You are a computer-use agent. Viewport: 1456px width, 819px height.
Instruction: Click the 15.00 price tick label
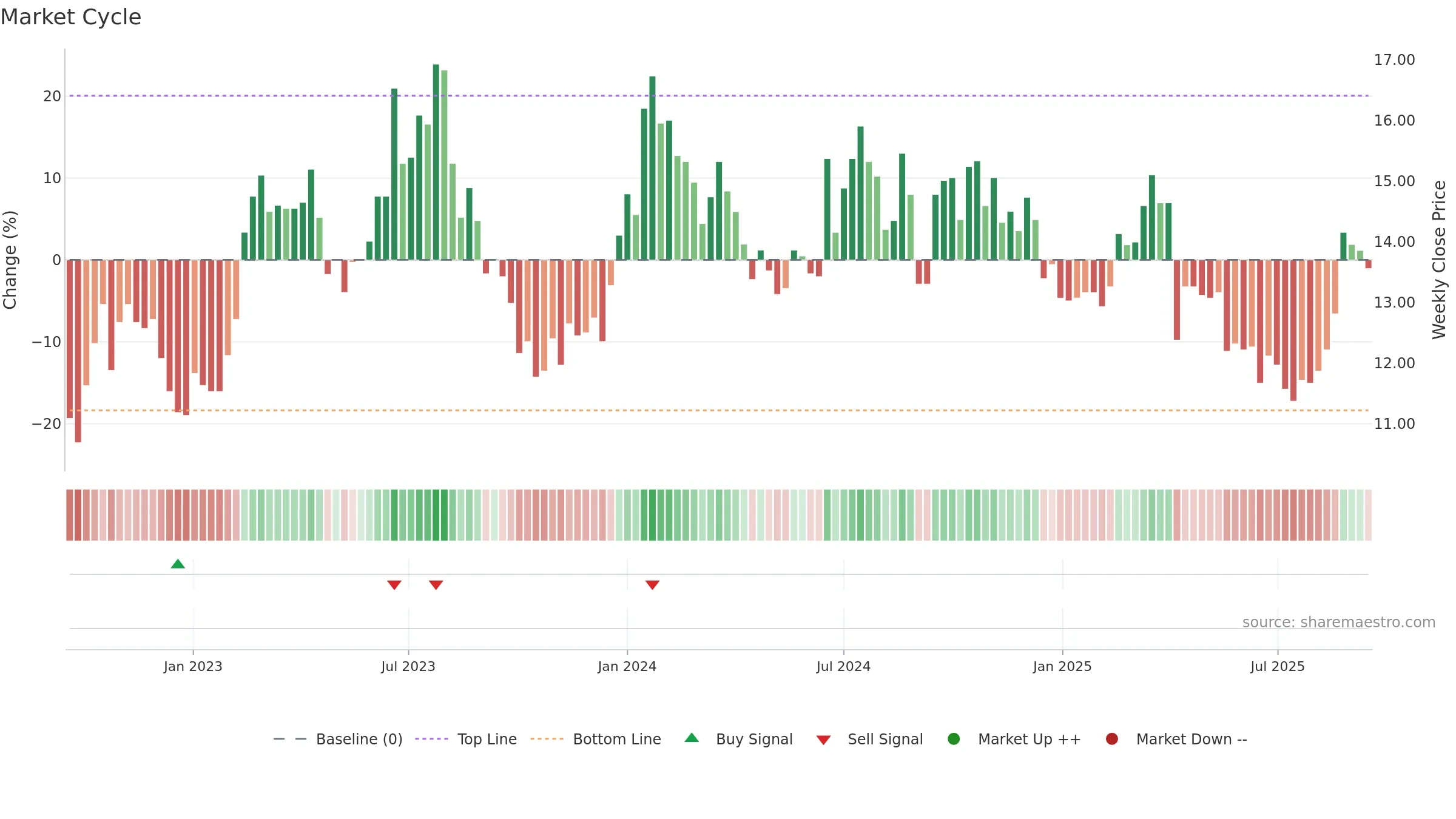pyautogui.click(x=1394, y=181)
